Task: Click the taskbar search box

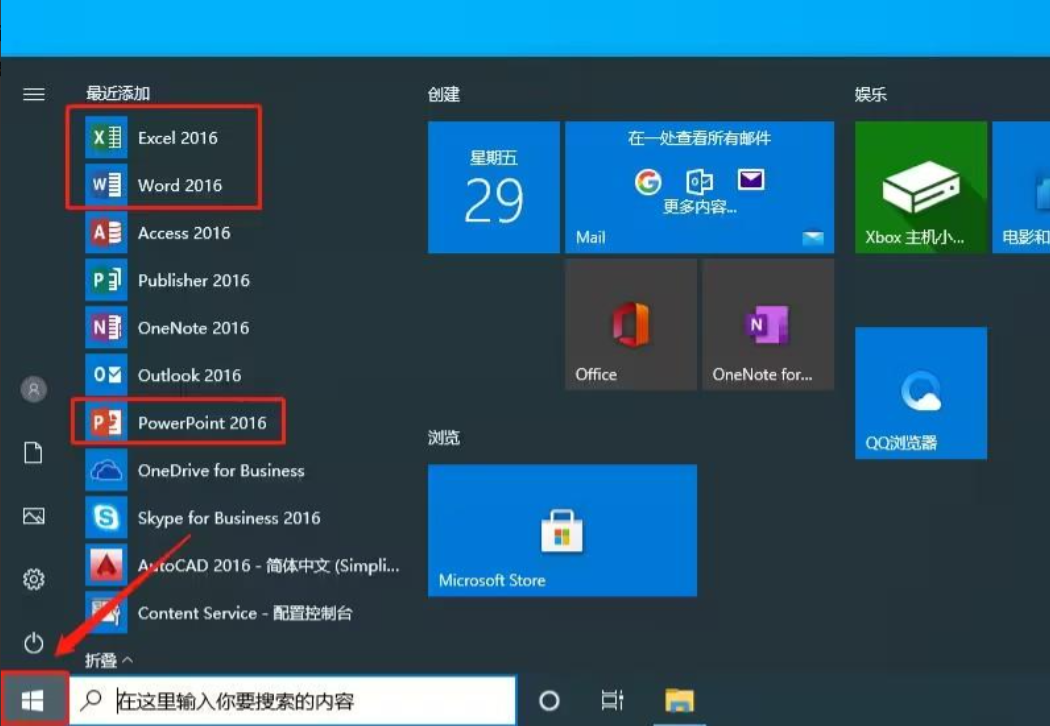Action: [293, 701]
